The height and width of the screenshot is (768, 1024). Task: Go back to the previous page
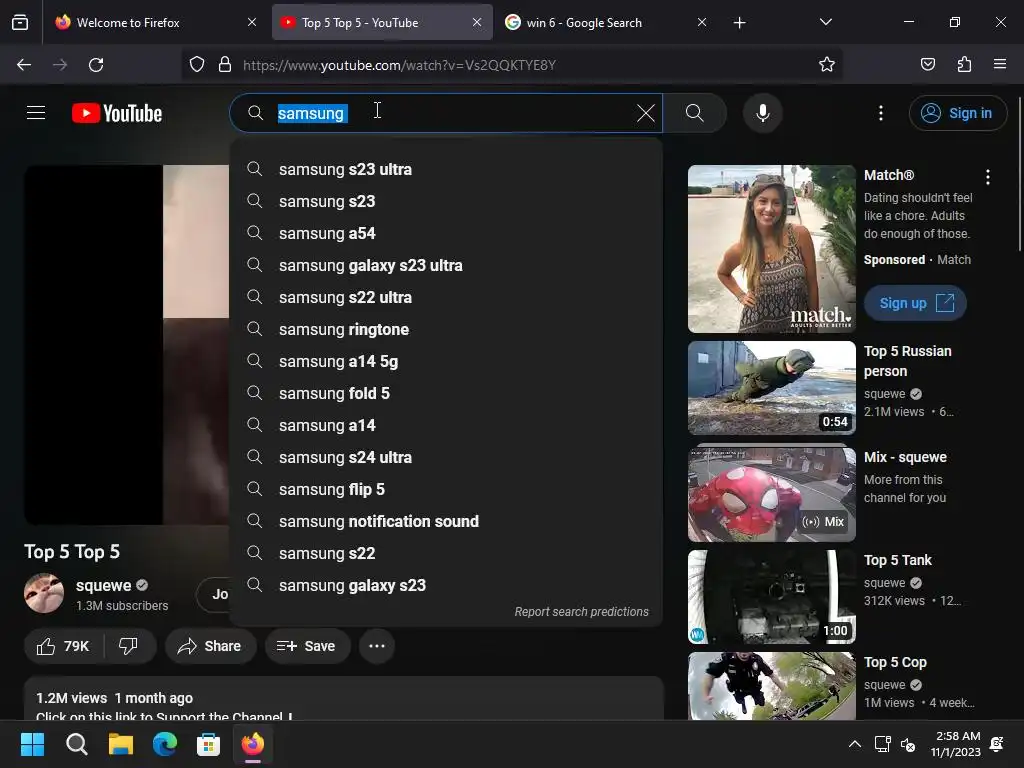pyautogui.click(x=24, y=65)
